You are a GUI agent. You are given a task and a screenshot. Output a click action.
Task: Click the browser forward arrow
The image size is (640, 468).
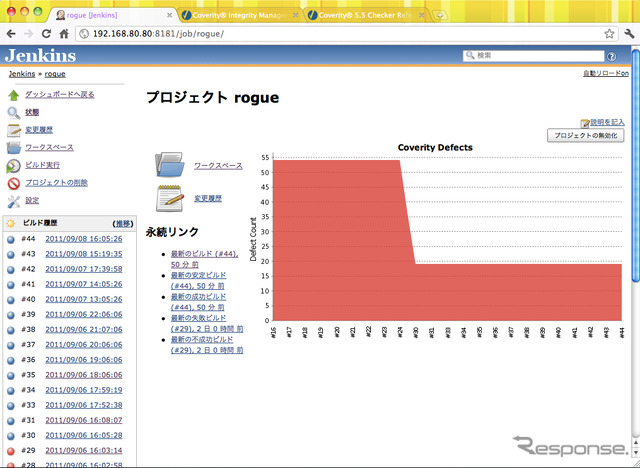point(29,34)
